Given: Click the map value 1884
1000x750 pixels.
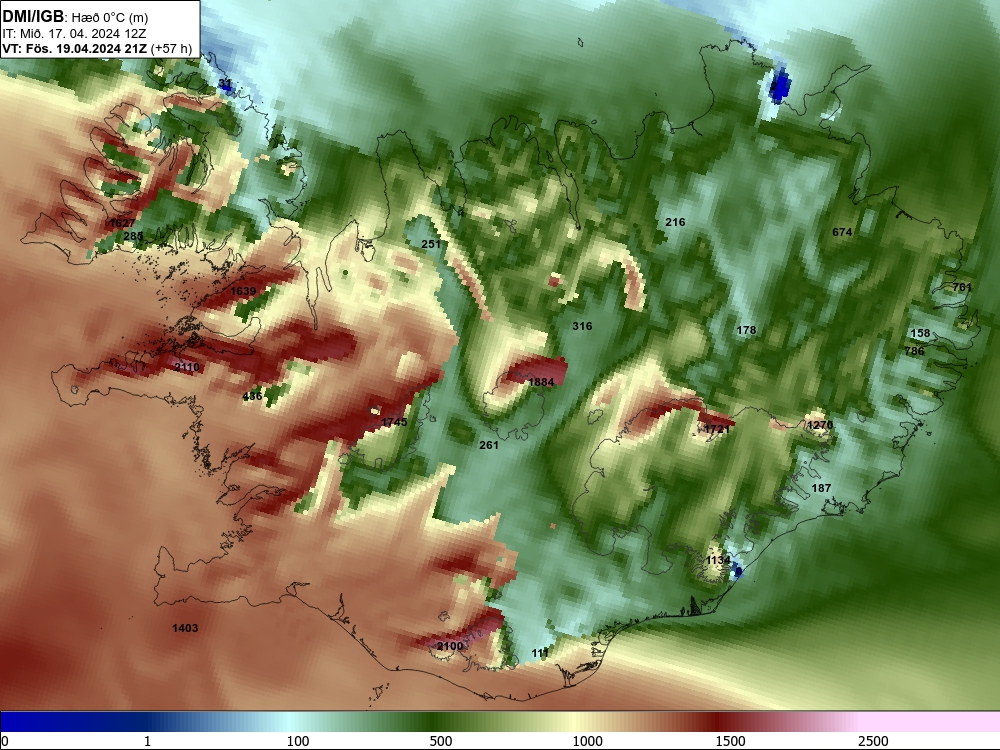Looking at the screenshot, I should [x=541, y=381].
